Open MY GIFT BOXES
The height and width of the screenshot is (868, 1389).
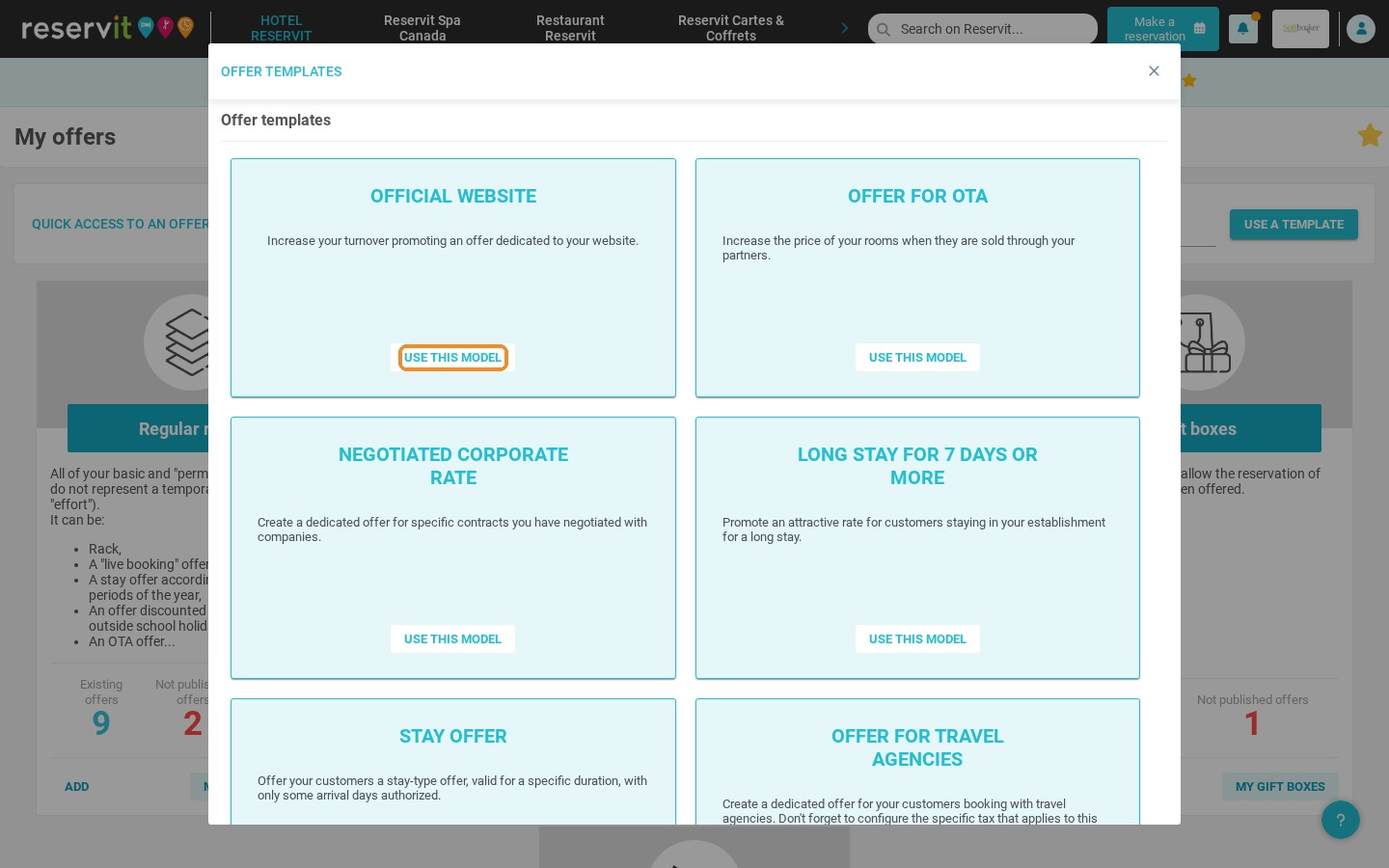click(1280, 787)
